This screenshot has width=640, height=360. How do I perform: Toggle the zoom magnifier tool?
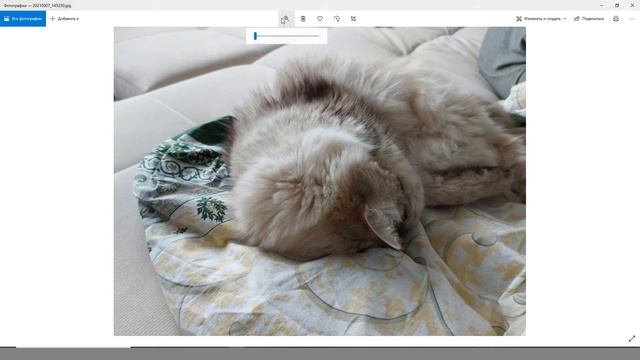click(286, 19)
